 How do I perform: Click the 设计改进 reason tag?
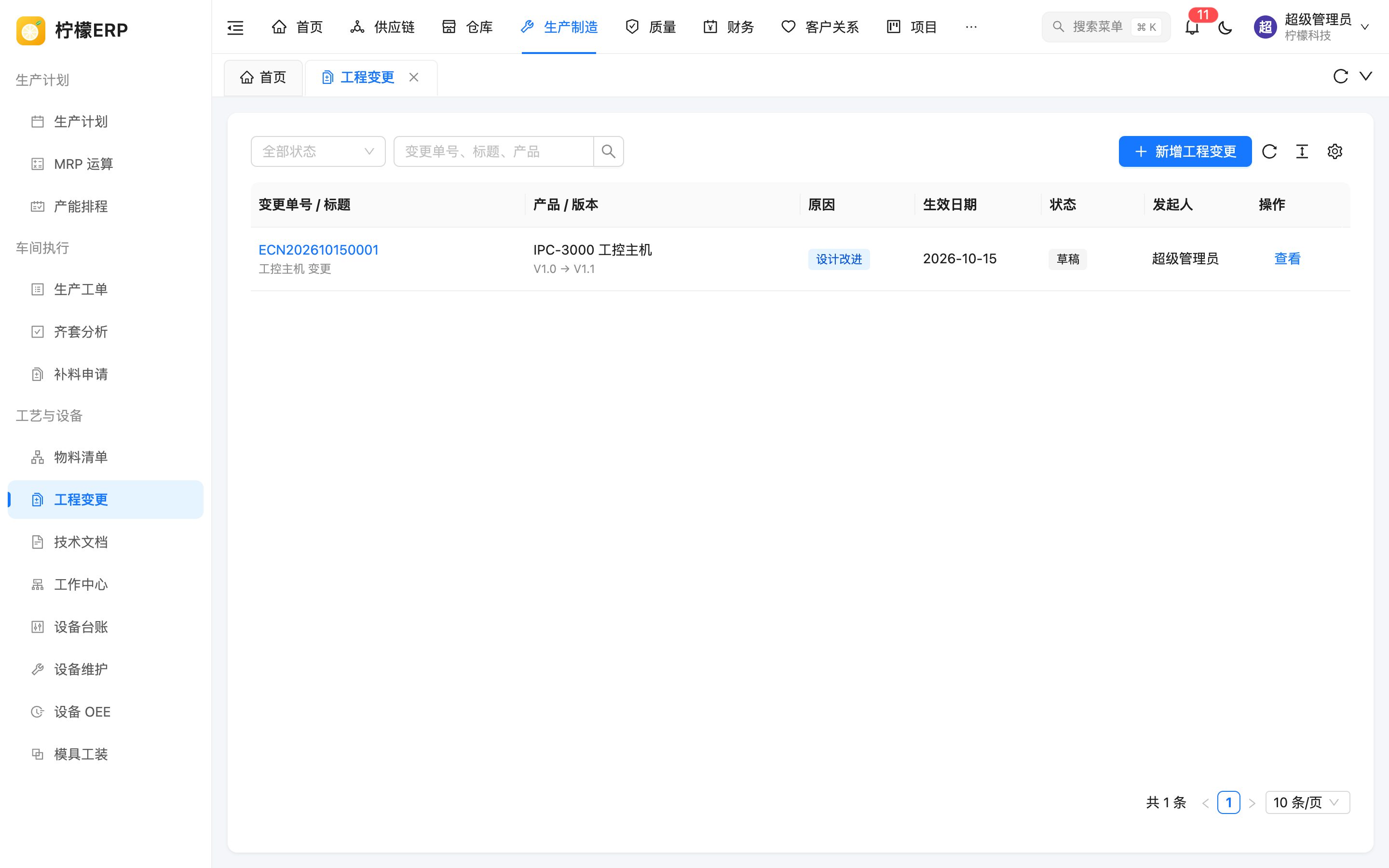(839, 259)
